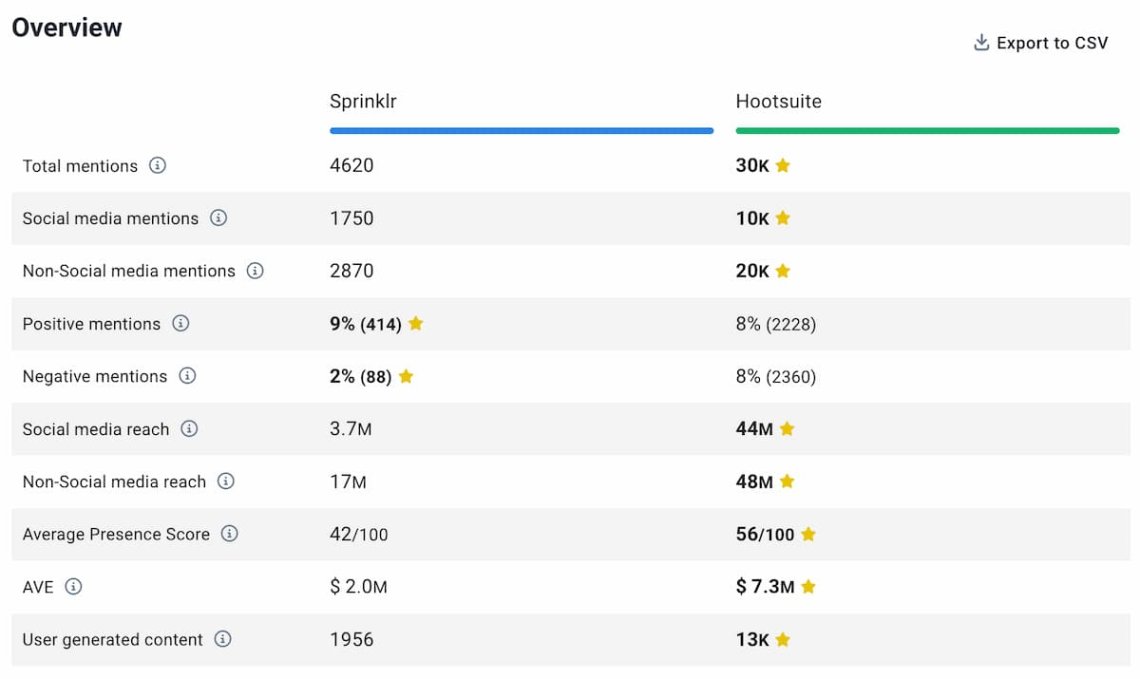Click the star beside Sprinklr 9% positive mentions
This screenshot has width=1140, height=679.
pyautogui.click(x=416, y=324)
